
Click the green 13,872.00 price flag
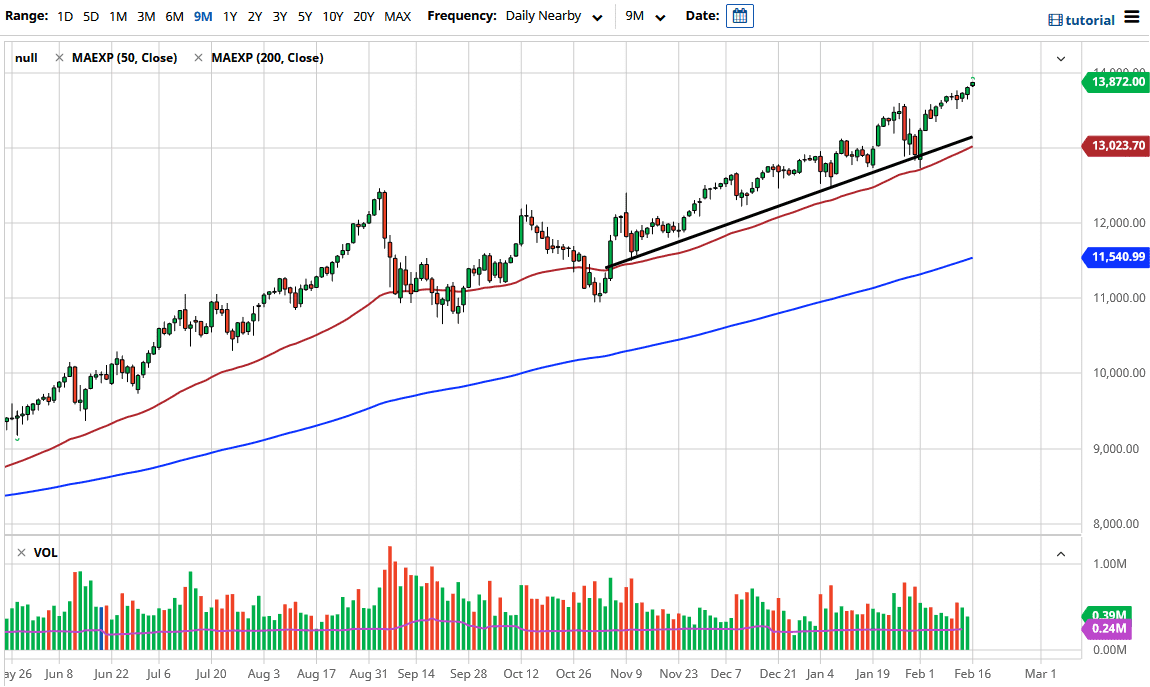coord(1113,82)
